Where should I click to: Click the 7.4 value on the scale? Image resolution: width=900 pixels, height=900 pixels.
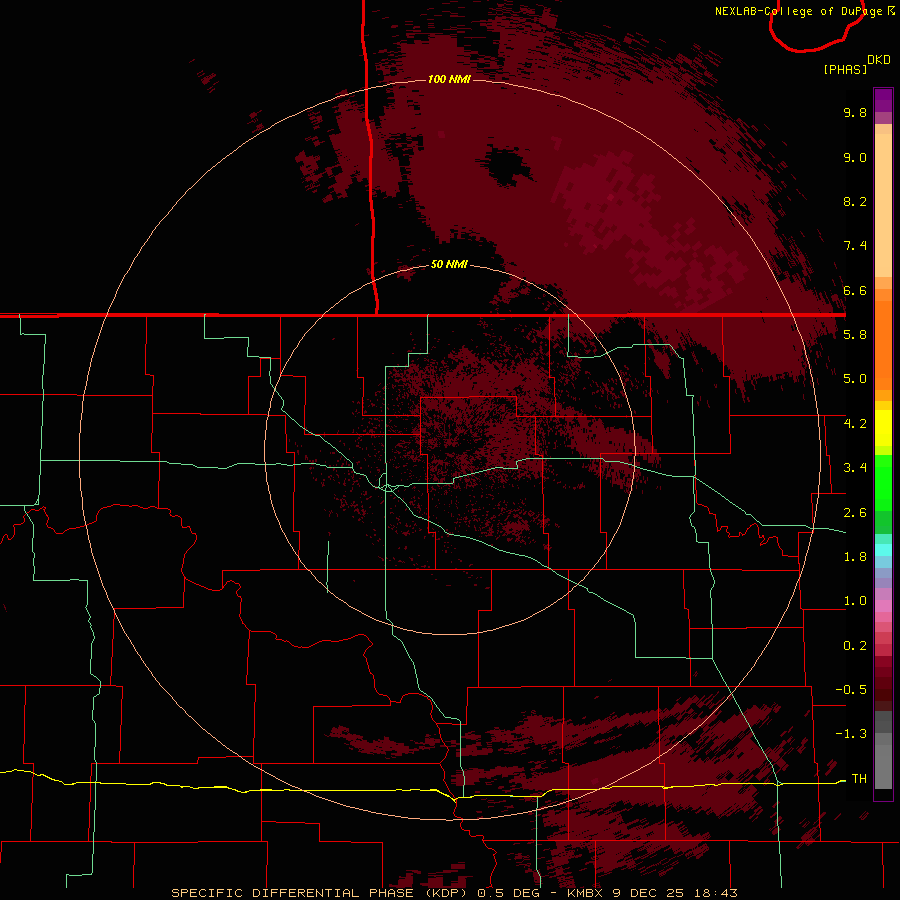point(855,246)
